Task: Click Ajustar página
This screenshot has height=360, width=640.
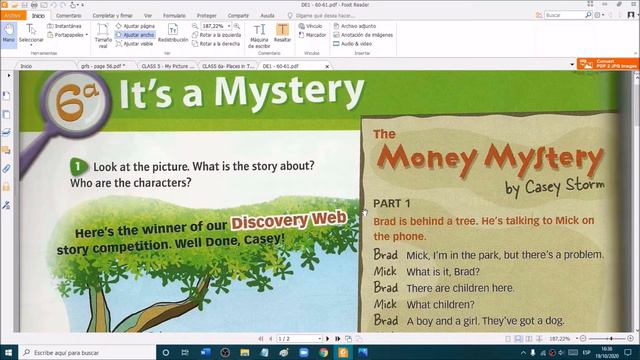Action: click(x=135, y=26)
